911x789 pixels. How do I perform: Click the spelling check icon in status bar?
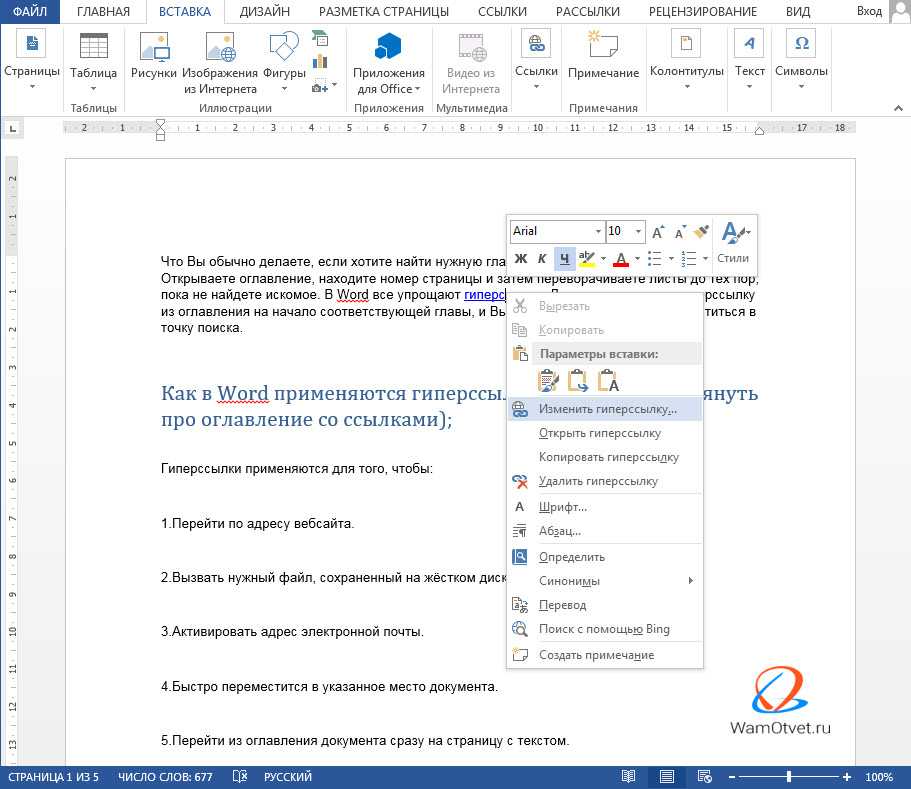240,777
